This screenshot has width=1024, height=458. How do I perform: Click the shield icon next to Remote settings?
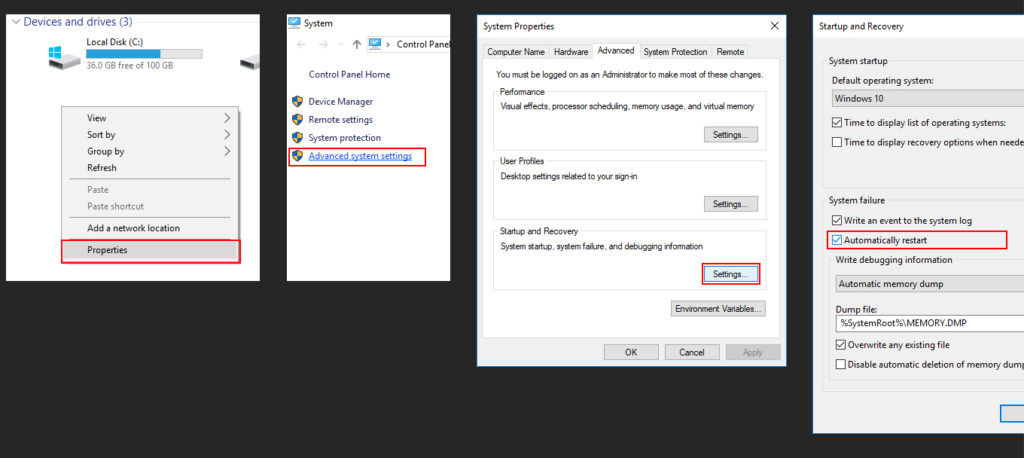[297, 119]
